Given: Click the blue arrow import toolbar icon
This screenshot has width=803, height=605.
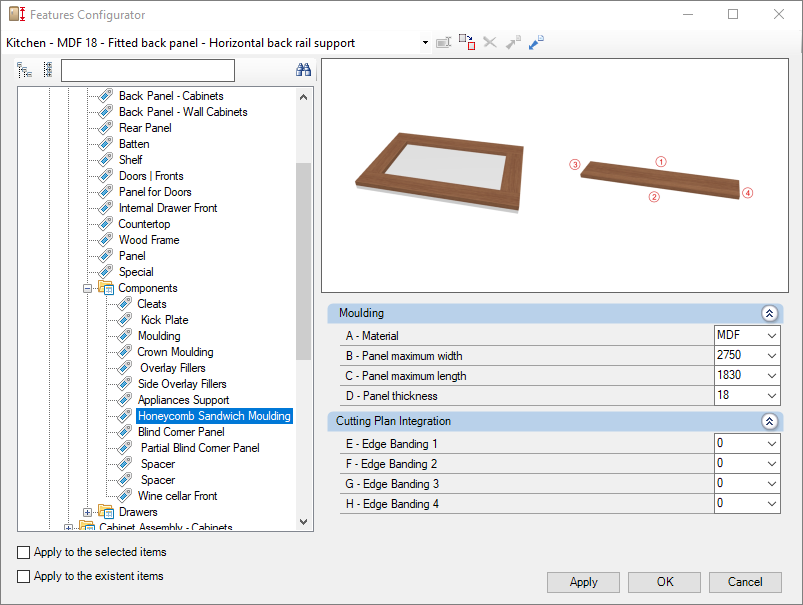Looking at the screenshot, I should pyautogui.click(x=536, y=43).
